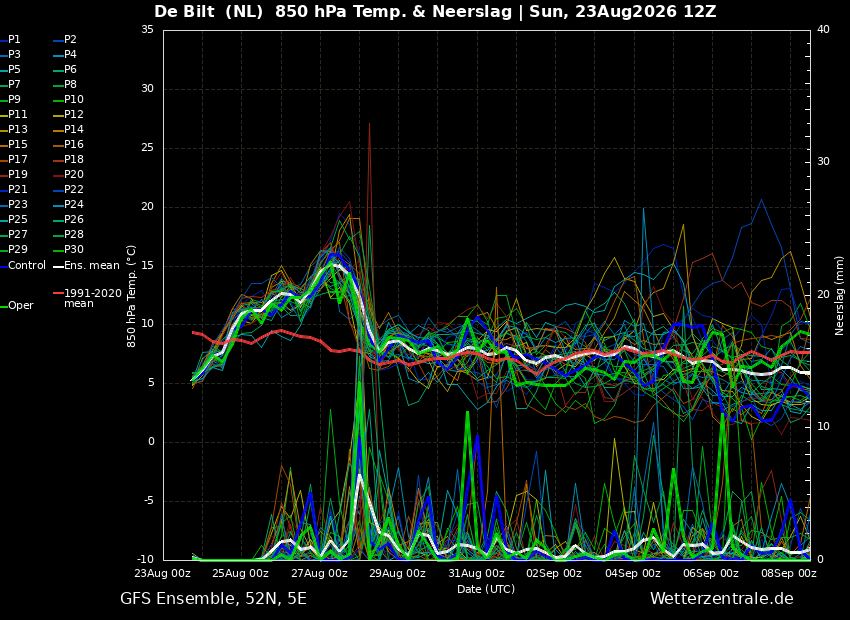This screenshot has height=620, width=850.
Task: Click the P9 legend entry
Action: pyautogui.click(x=10, y=100)
